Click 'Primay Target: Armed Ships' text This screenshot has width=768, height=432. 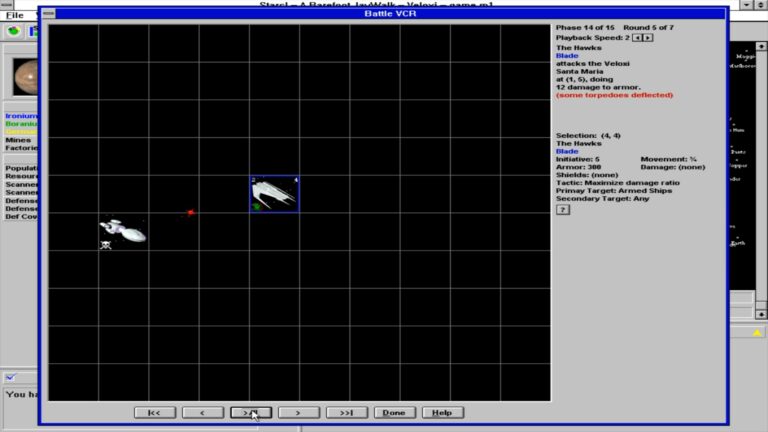[614, 191]
